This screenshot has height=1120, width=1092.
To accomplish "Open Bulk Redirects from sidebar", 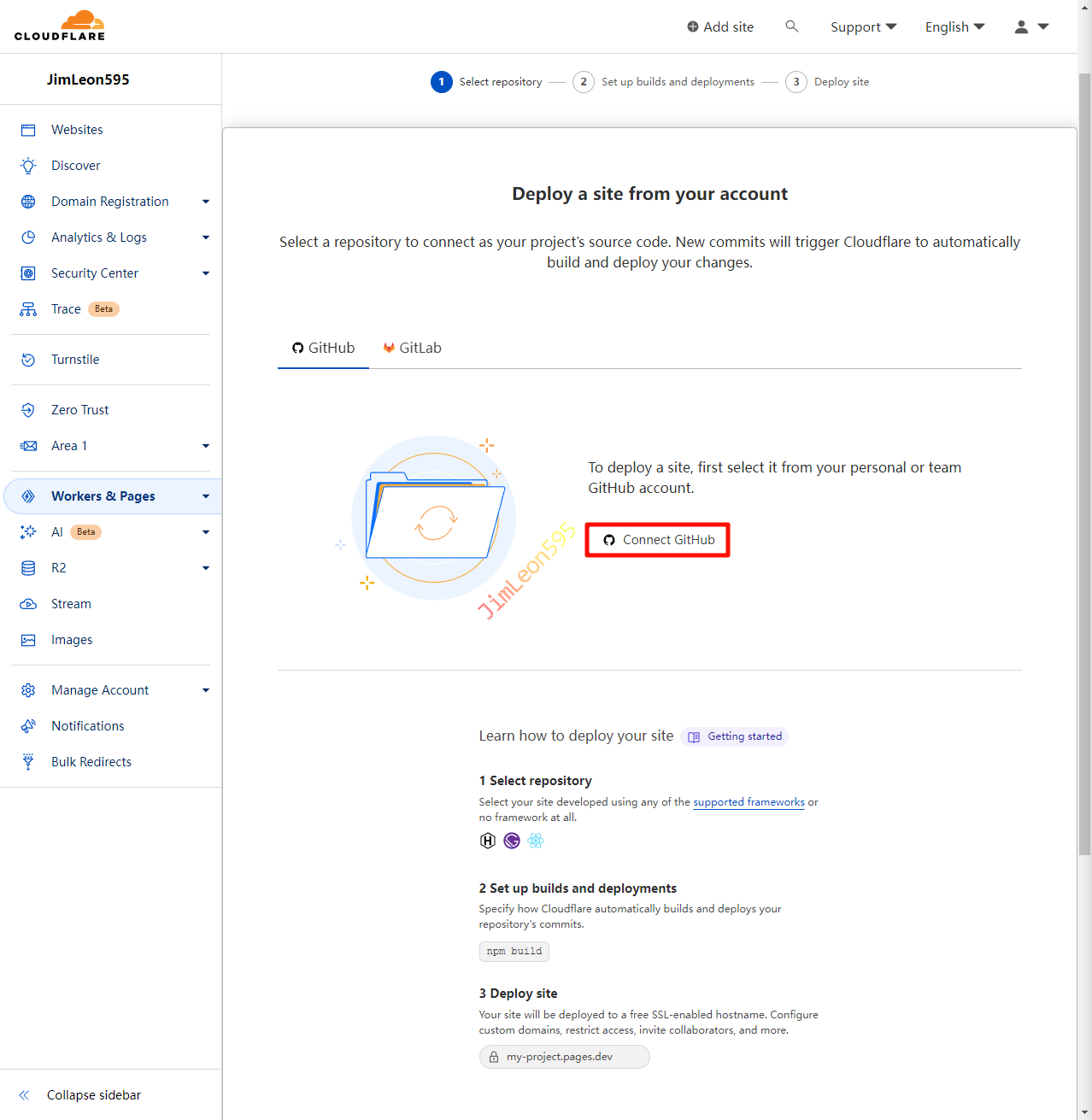I will click(91, 762).
